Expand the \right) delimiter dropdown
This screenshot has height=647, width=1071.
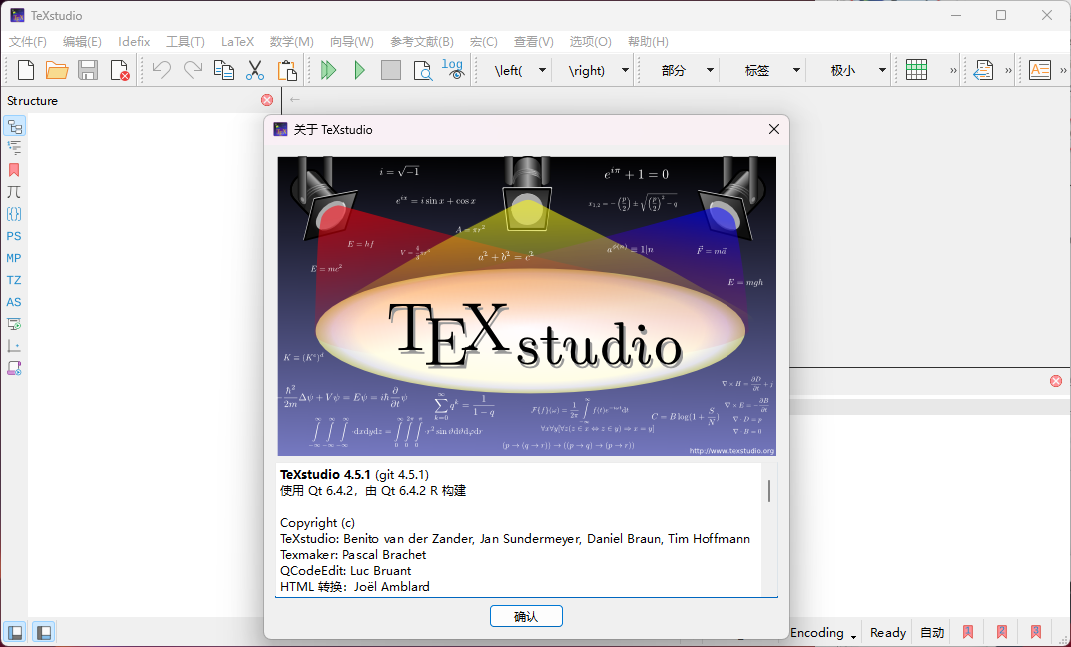[625, 70]
